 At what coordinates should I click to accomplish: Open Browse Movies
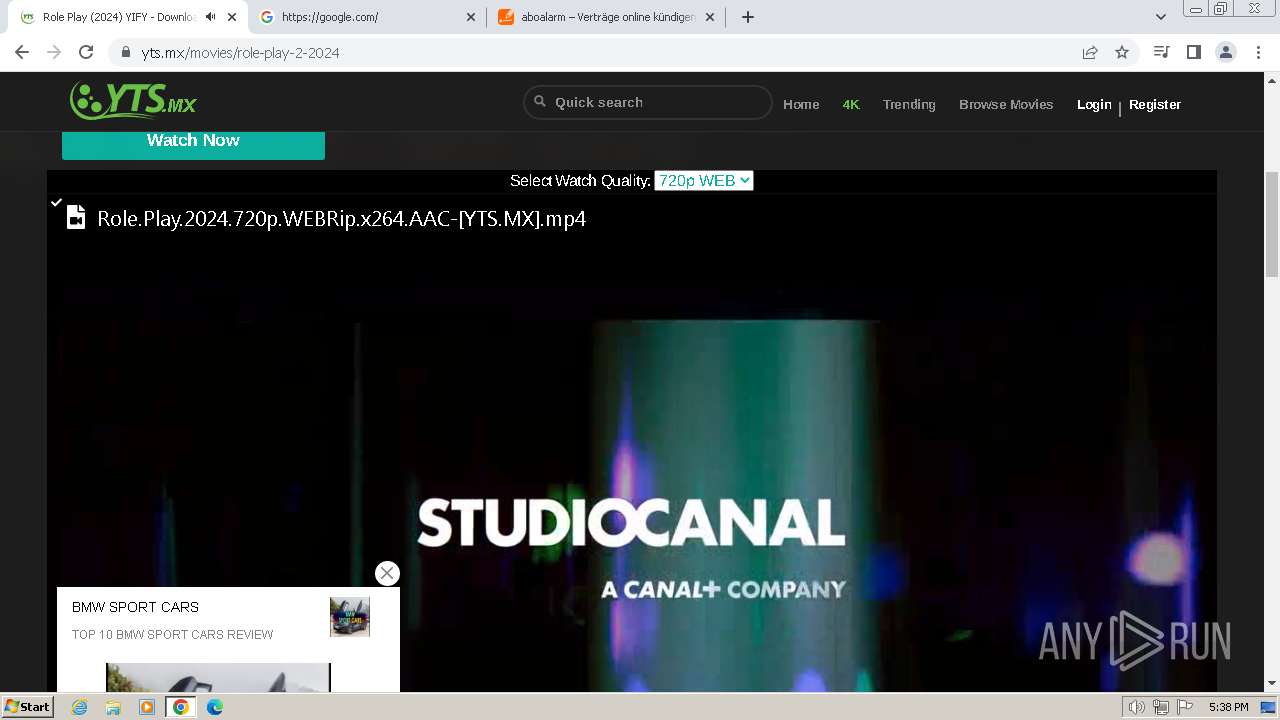(x=1006, y=104)
